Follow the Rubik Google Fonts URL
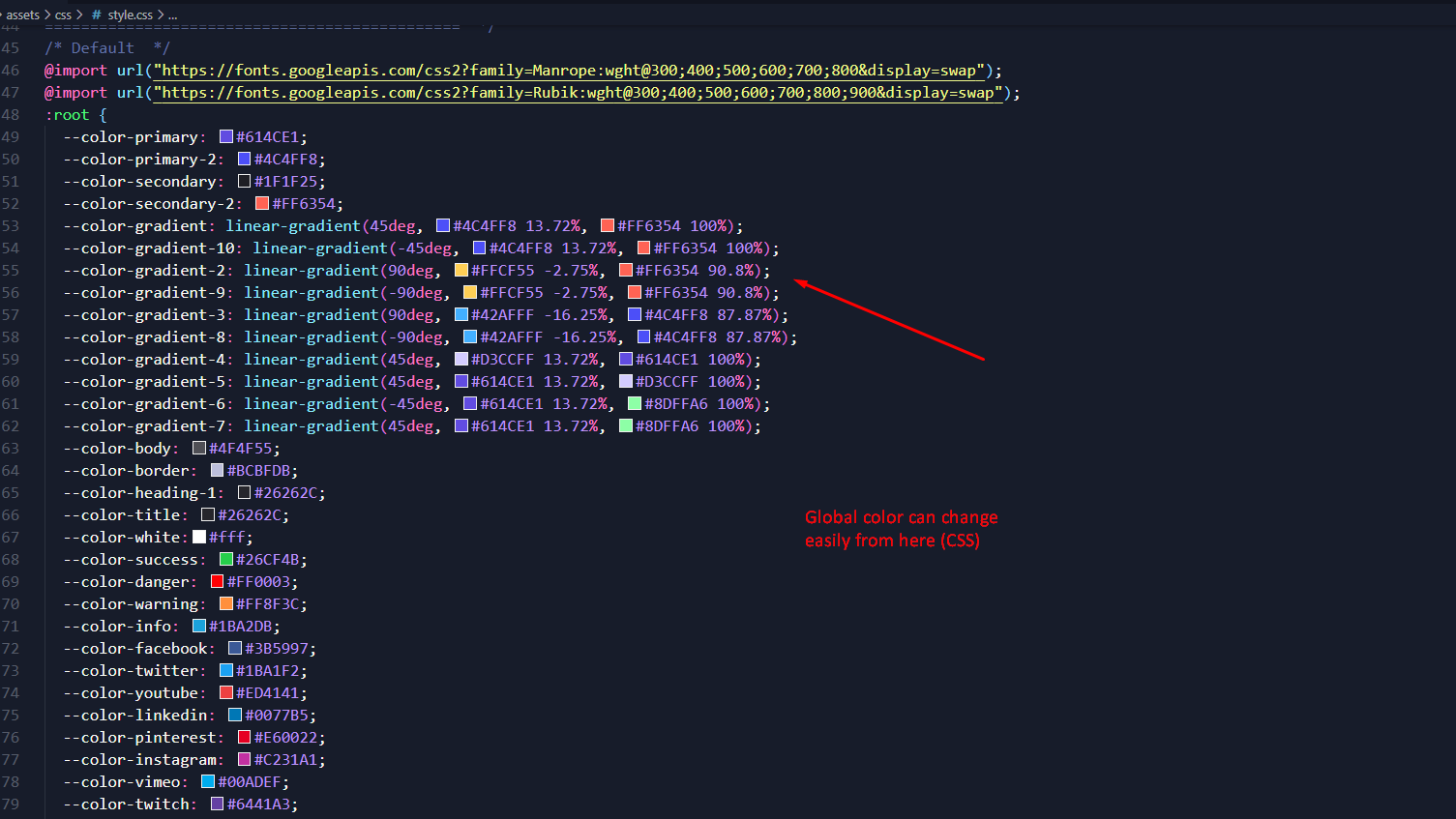 coord(579,93)
